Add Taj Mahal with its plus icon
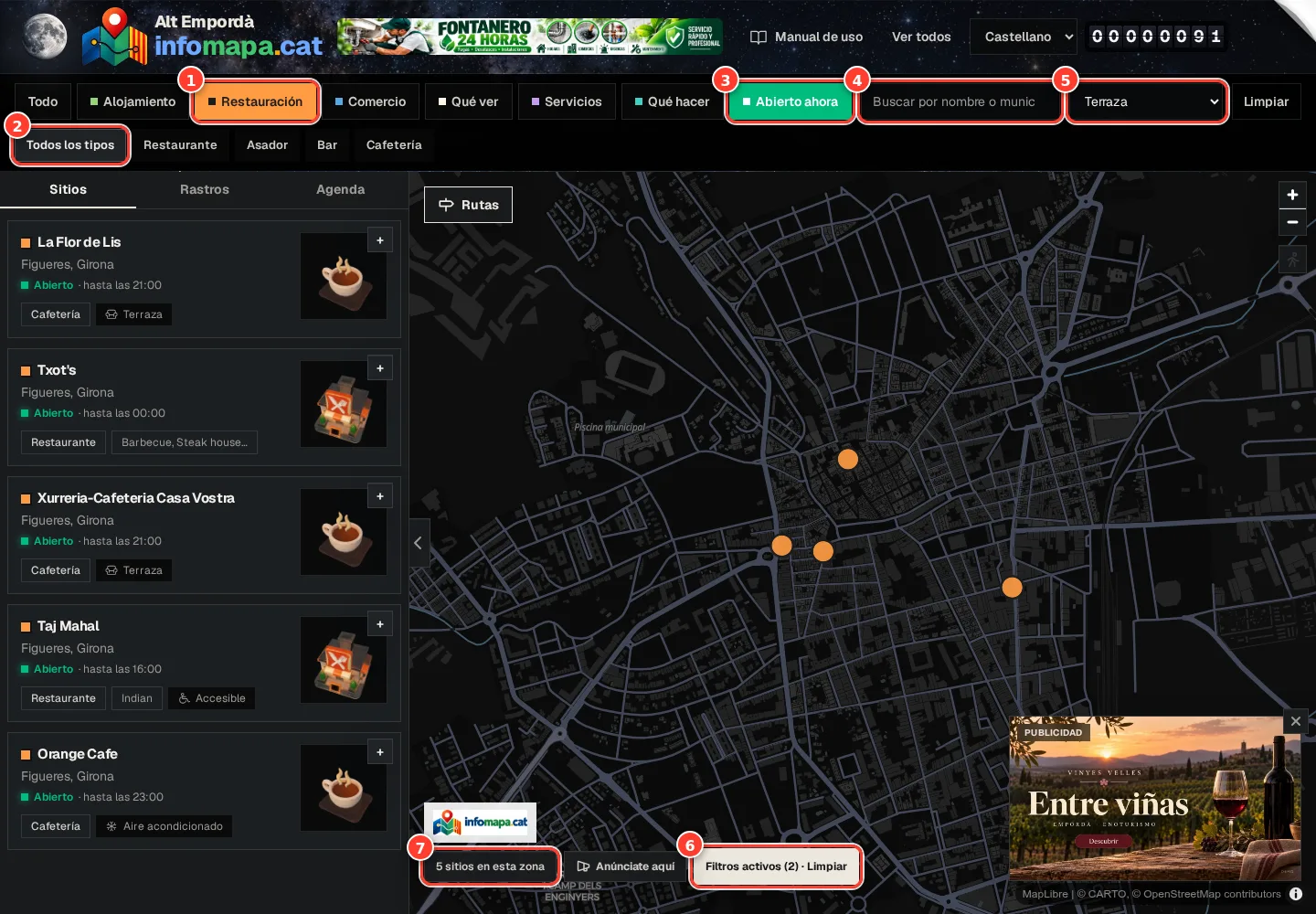1316x914 pixels. [380, 624]
